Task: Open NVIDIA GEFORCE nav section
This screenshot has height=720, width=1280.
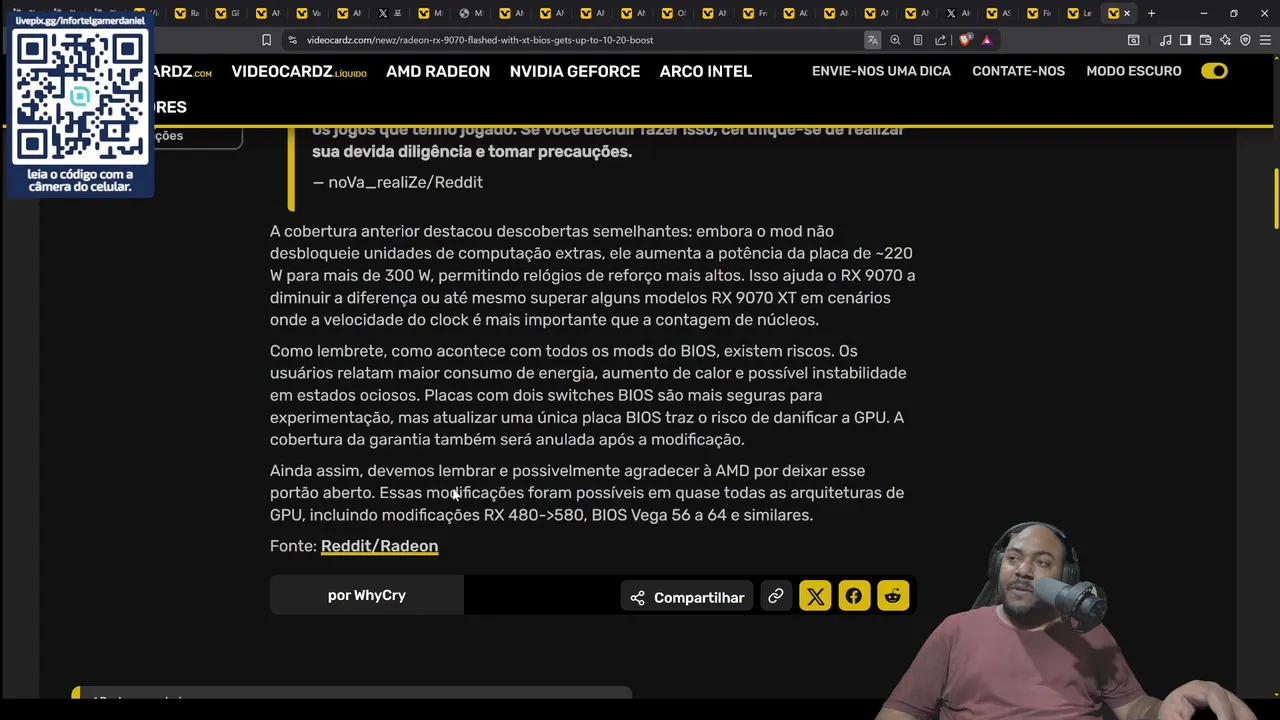Action: coord(575,72)
